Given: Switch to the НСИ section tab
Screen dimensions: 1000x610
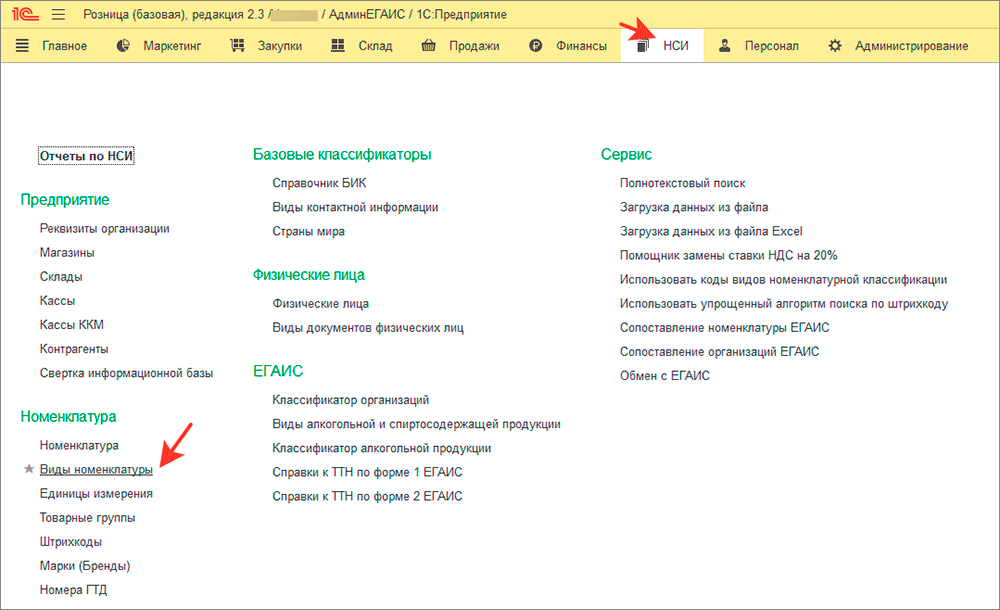Looking at the screenshot, I should (662, 46).
